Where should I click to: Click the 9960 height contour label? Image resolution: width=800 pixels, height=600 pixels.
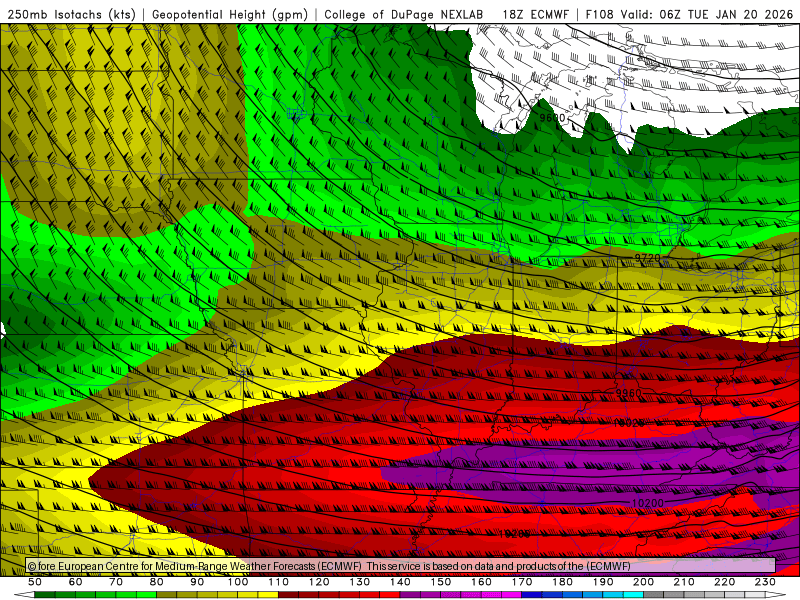tap(628, 393)
